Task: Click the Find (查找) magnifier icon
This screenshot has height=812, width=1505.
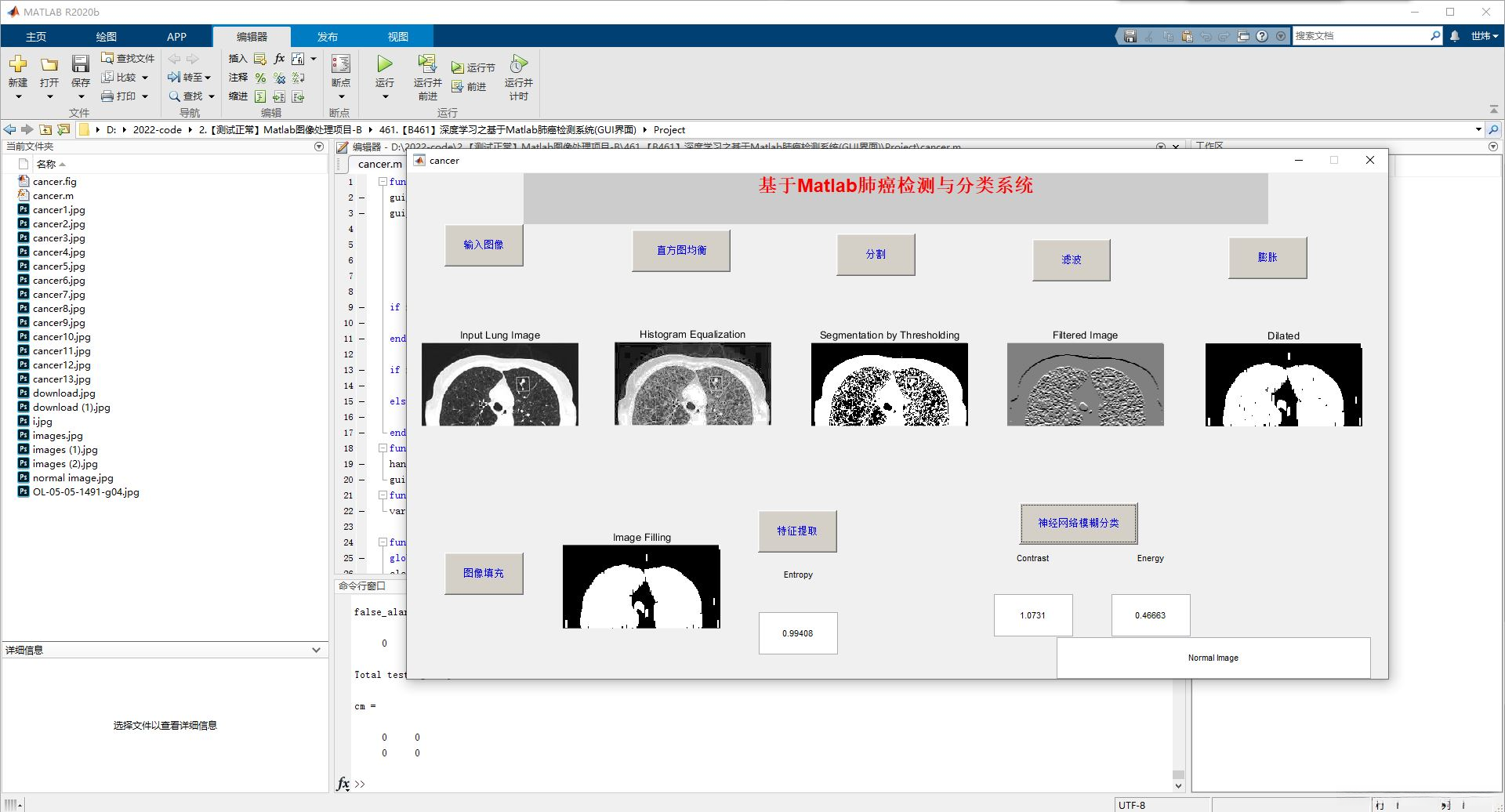Action: [174, 96]
